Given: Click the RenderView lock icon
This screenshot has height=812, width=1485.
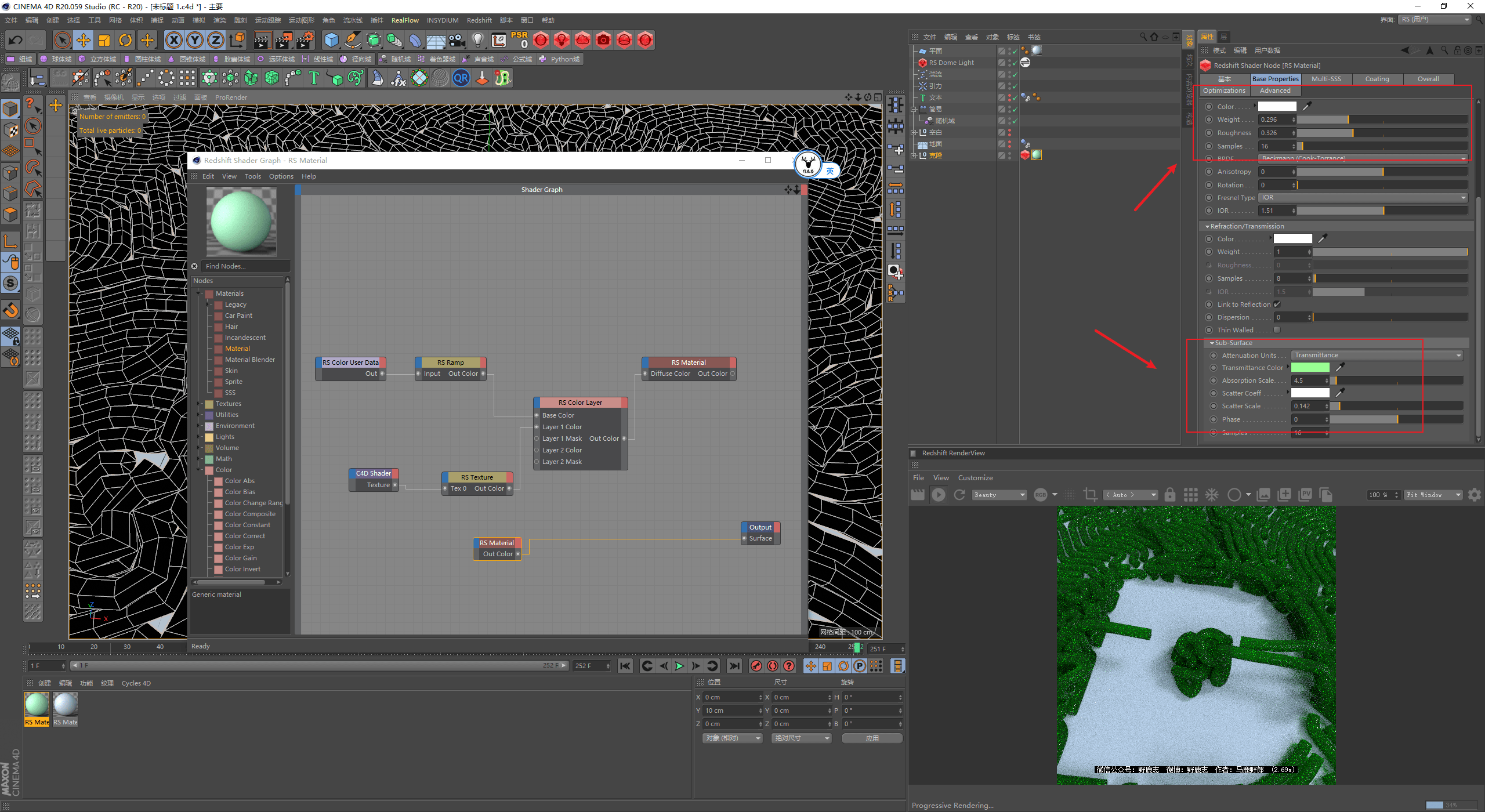Looking at the screenshot, I should 1170,495.
